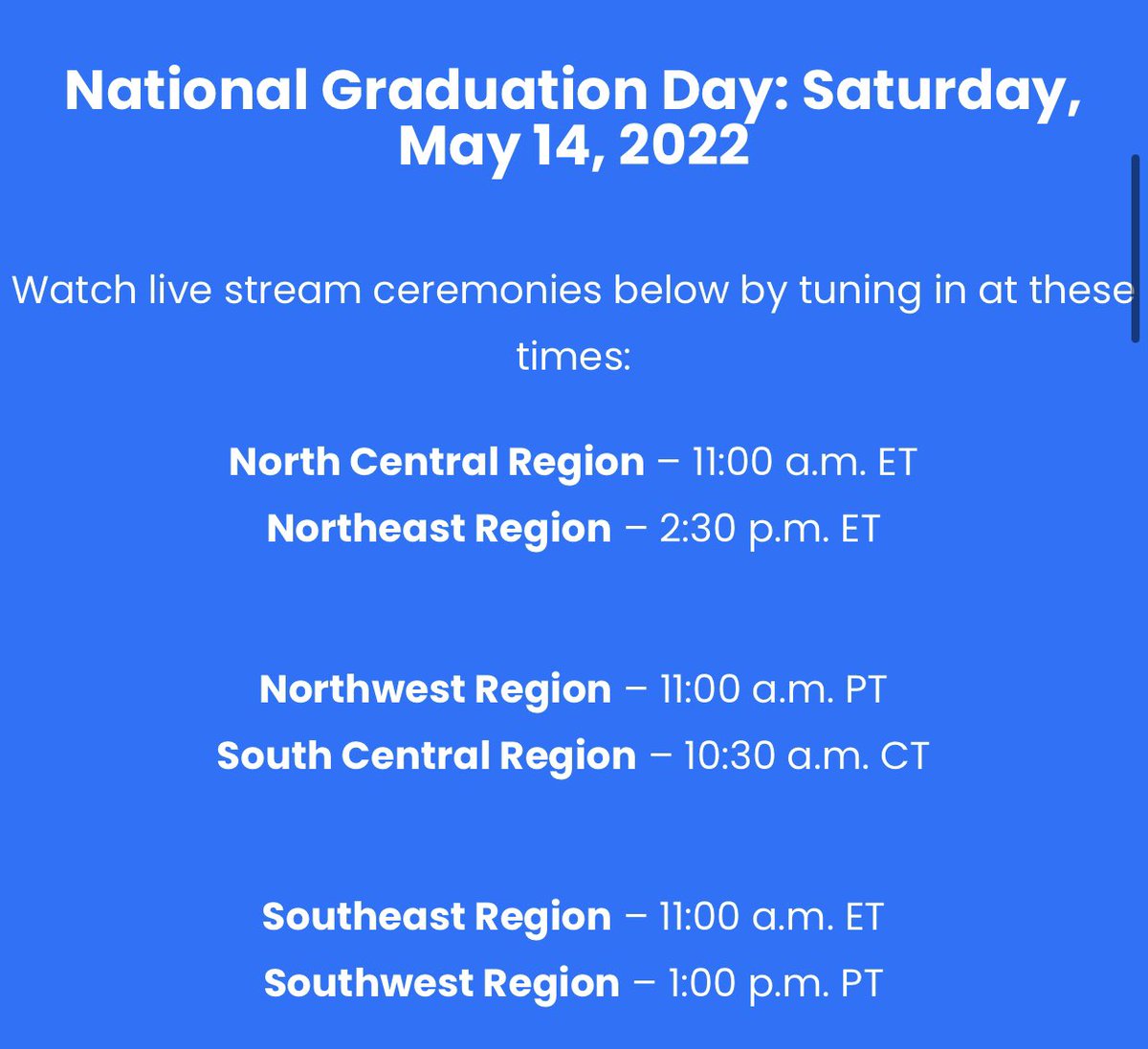
Task: Select the Southeast Region label
Action: pyautogui.click(x=437, y=917)
